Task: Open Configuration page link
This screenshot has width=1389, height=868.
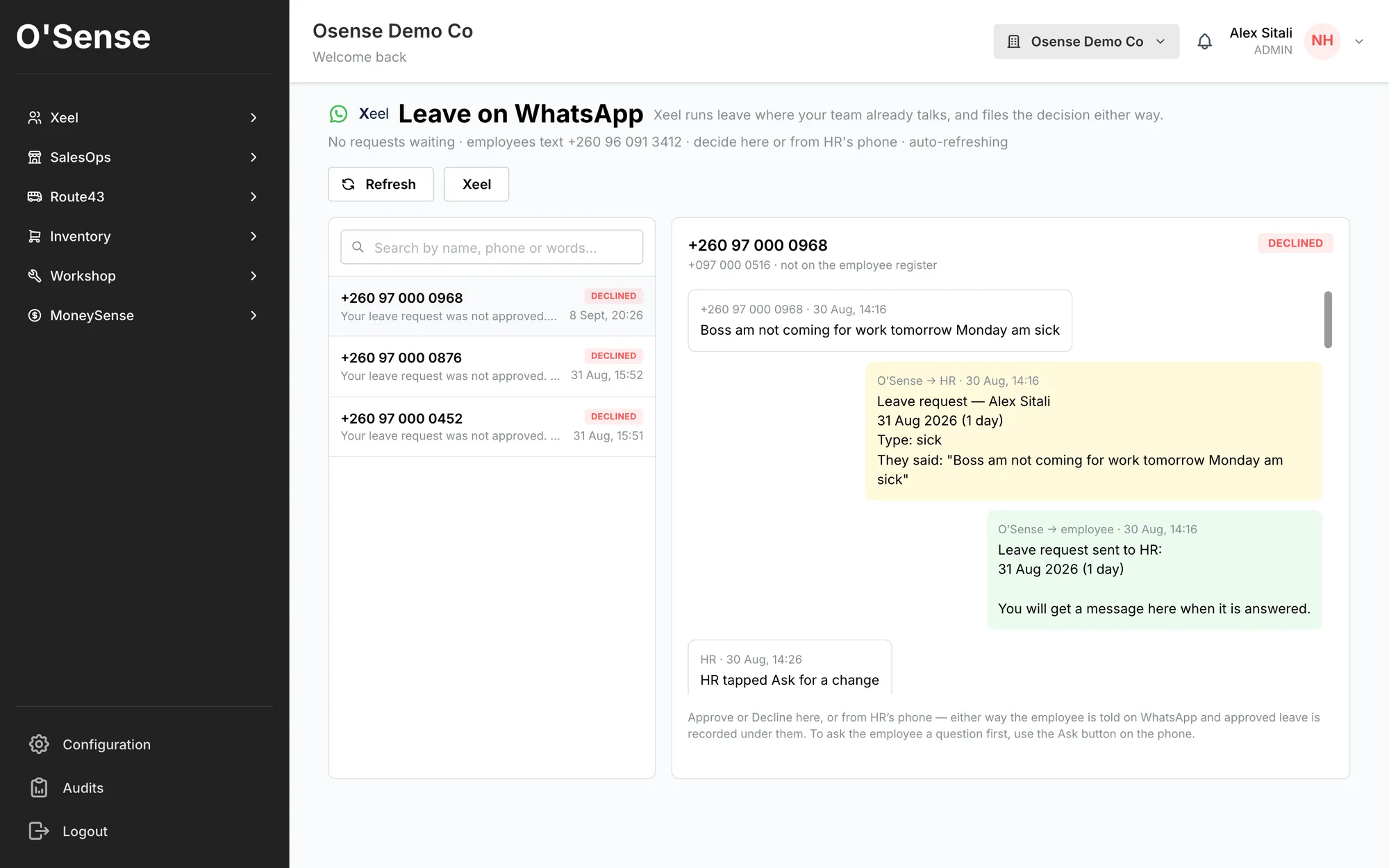Action: click(x=106, y=744)
